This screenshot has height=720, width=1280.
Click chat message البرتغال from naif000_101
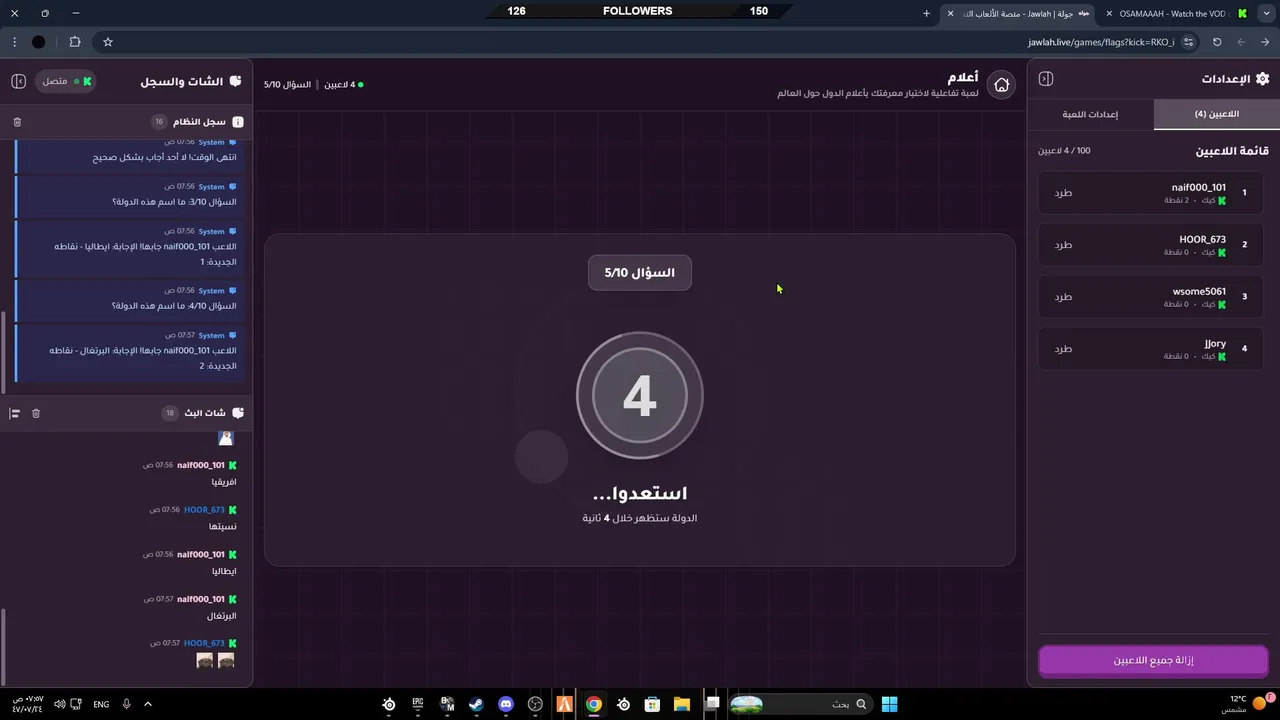tap(224, 617)
